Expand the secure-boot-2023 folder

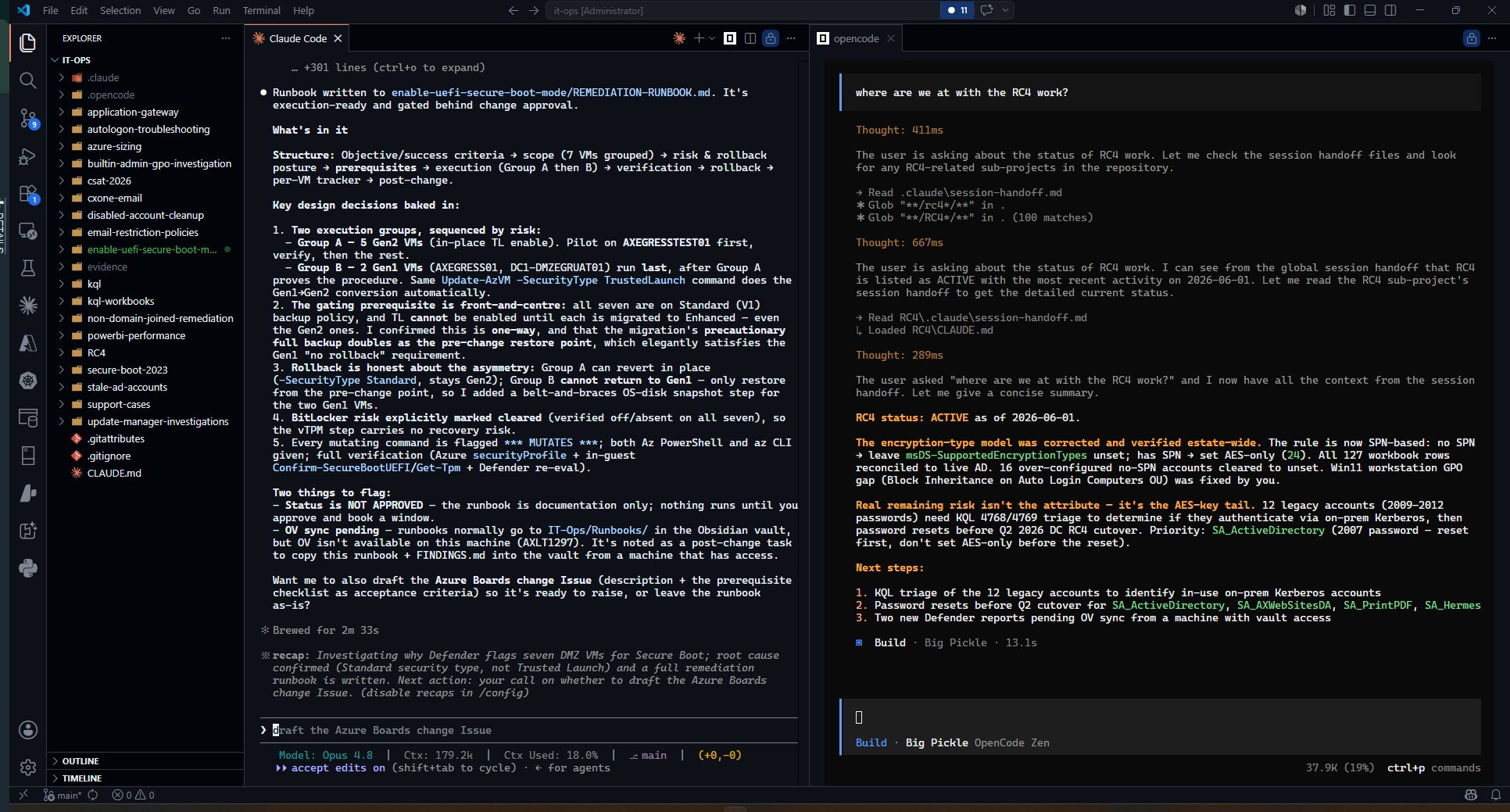[127, 370]
